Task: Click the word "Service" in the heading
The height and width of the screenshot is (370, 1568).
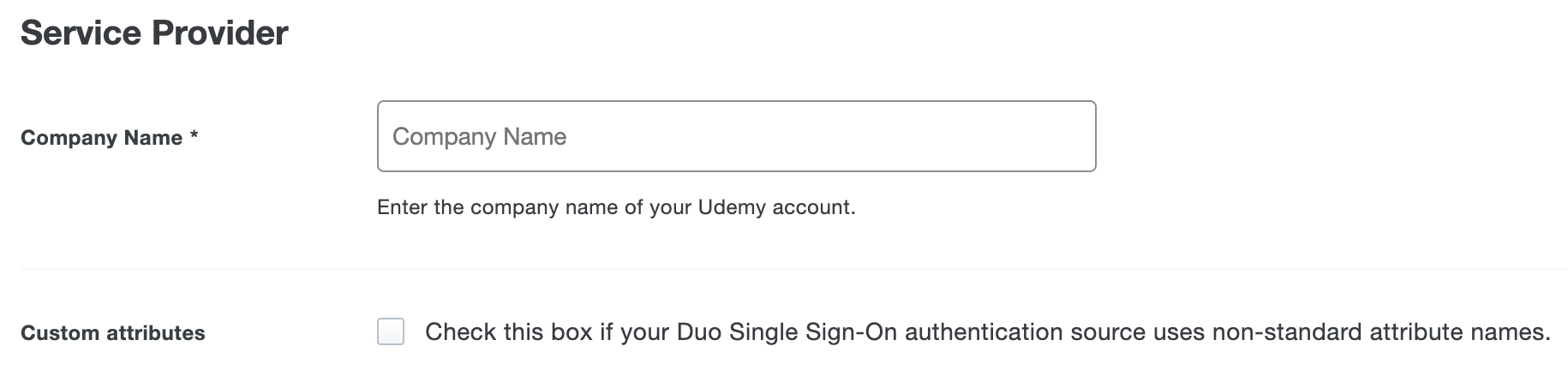Action: pos(81,33)
